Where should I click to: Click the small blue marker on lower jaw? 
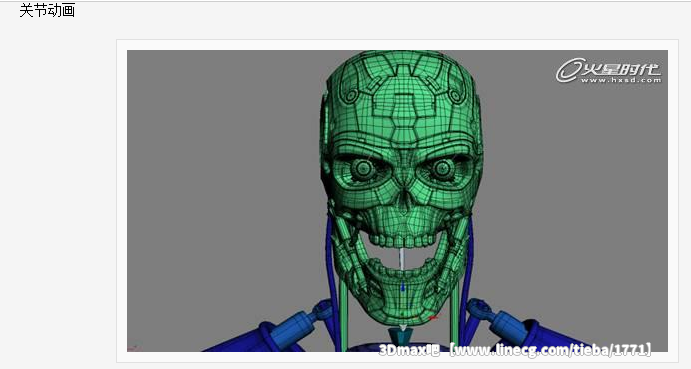402,287
